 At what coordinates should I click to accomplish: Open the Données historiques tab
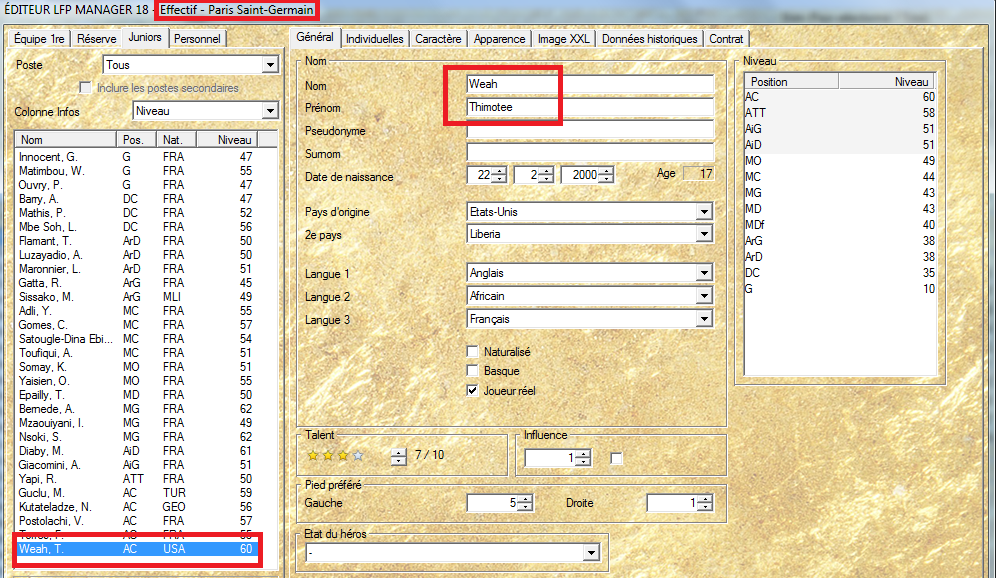coord(650,39)
